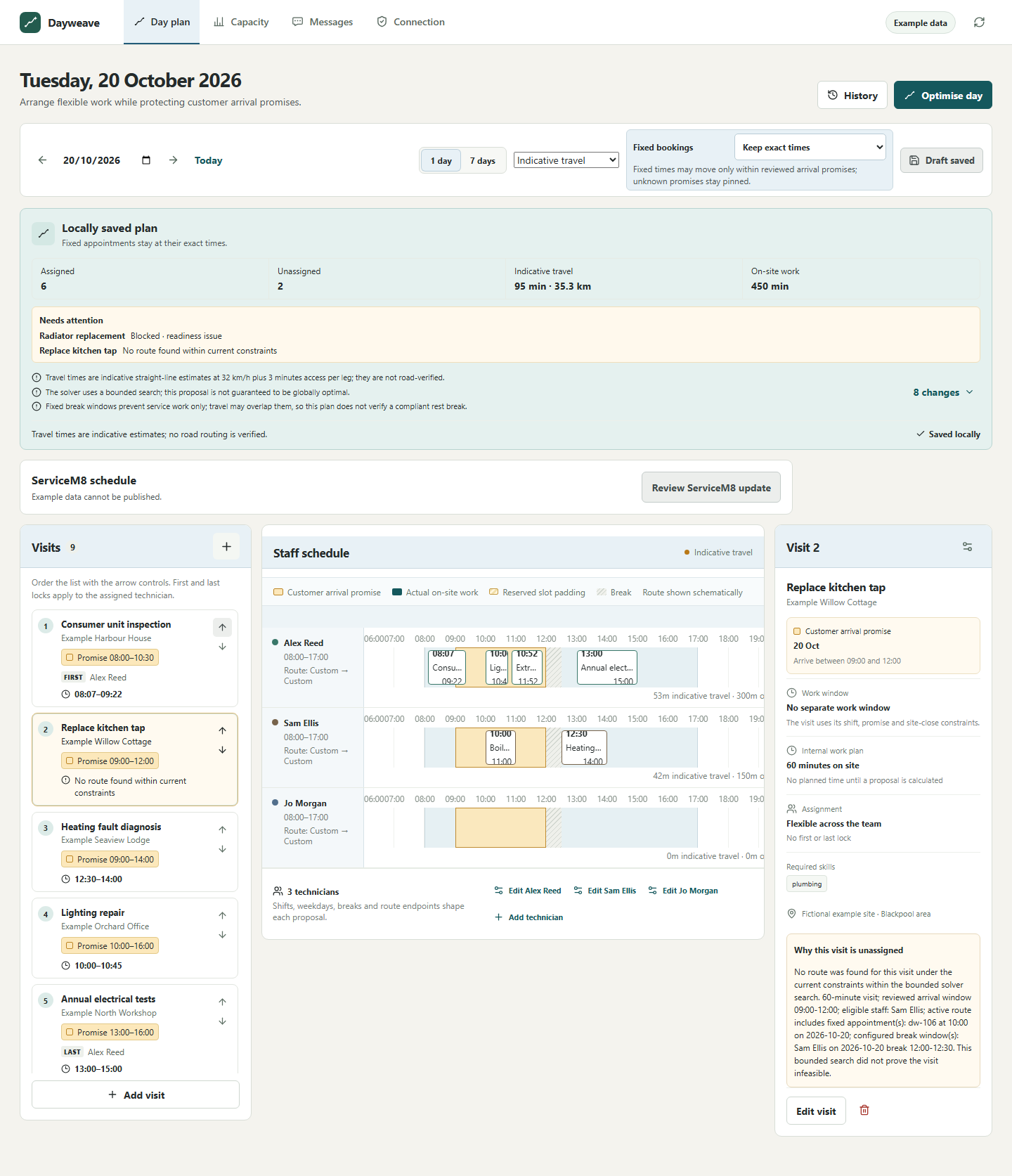This screenshot has width=1012, height=1176.
Task: Open the Indicative travel dropdown
Action: (x=566, y=160)
